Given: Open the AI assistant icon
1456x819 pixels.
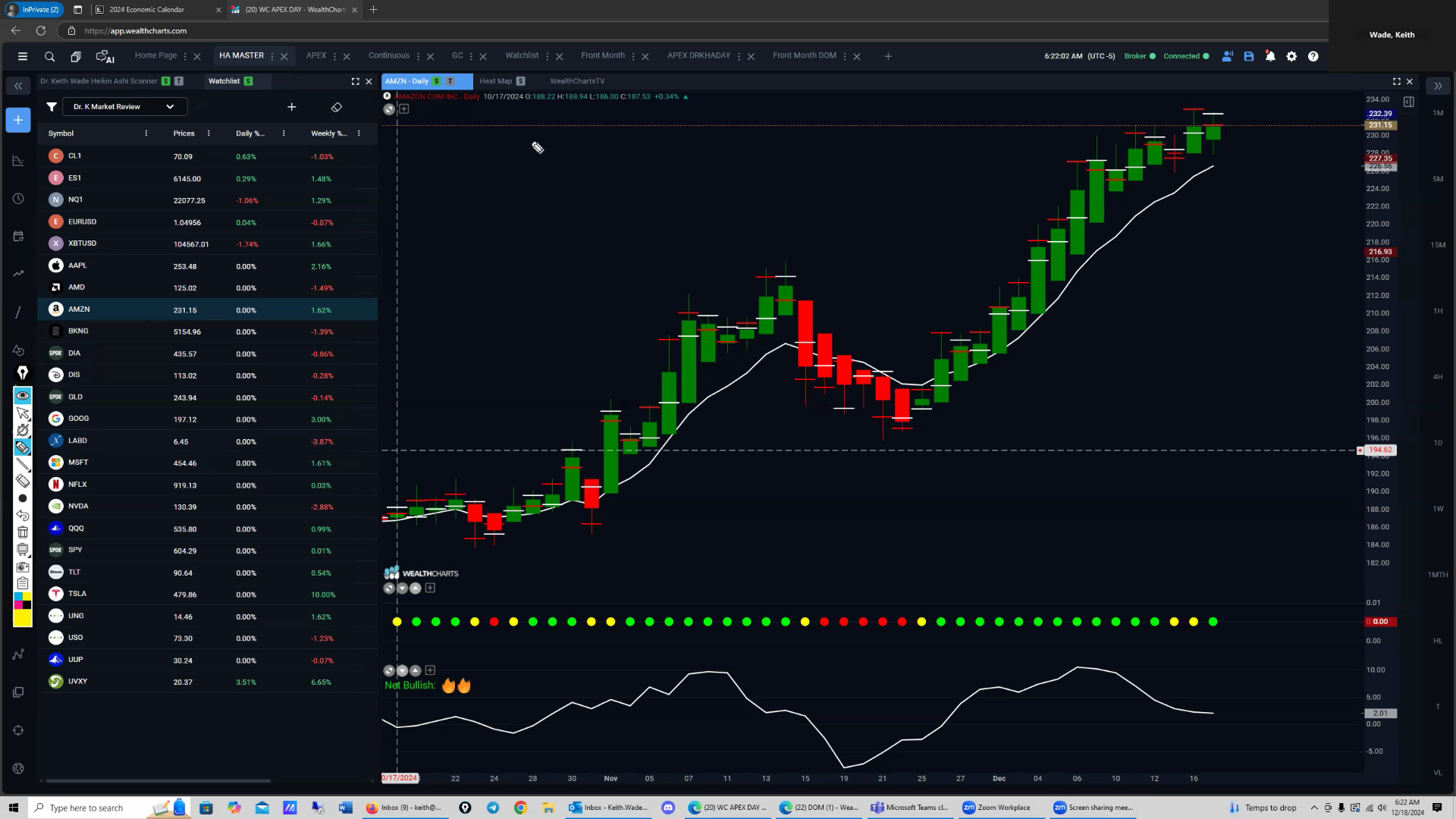Looking at the screenshot, I should [105, 56].
